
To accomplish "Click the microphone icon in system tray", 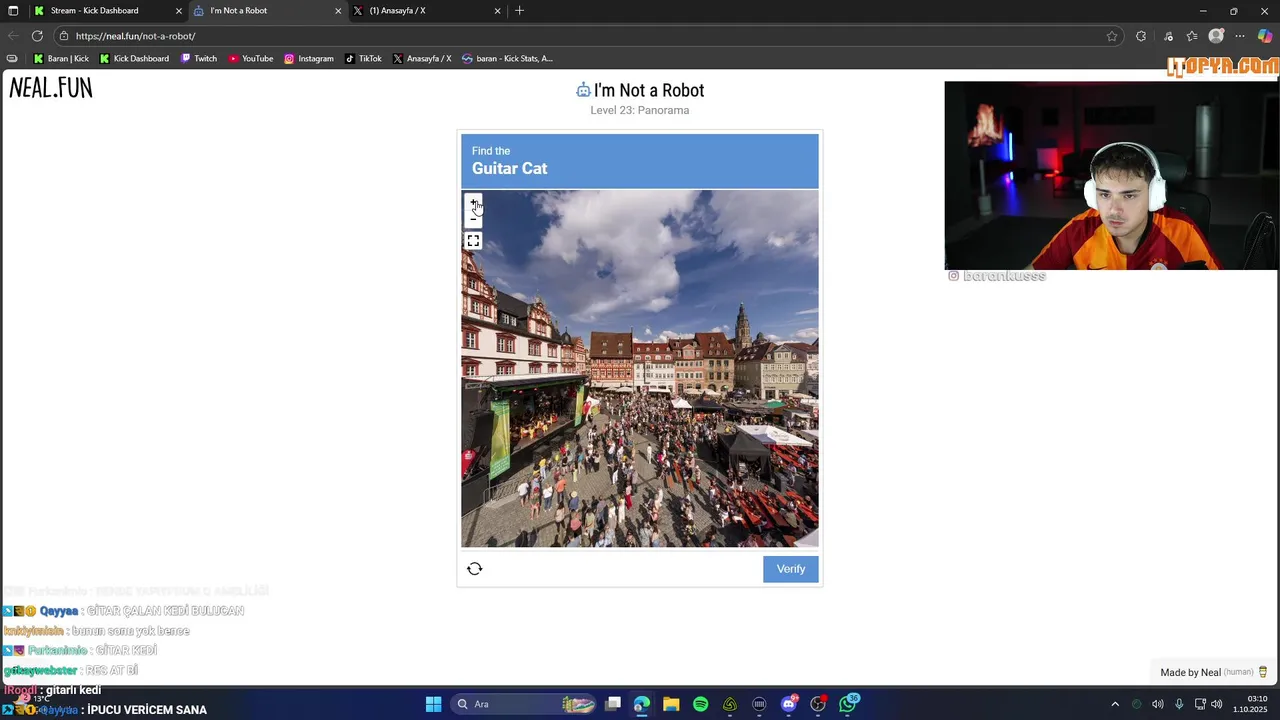I will [x=1179, y=704].
